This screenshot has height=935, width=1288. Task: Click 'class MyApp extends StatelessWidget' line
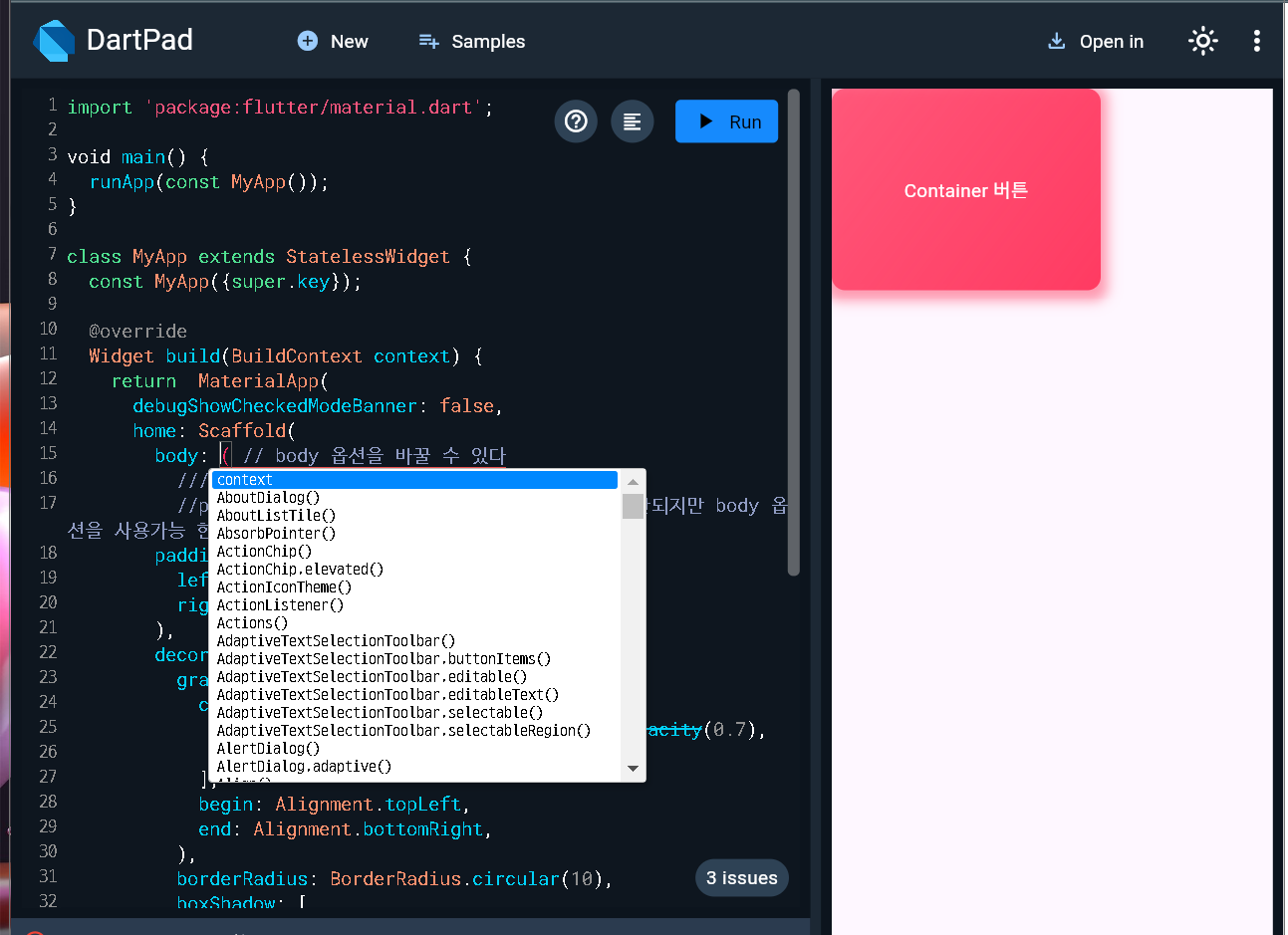point(269,257)
